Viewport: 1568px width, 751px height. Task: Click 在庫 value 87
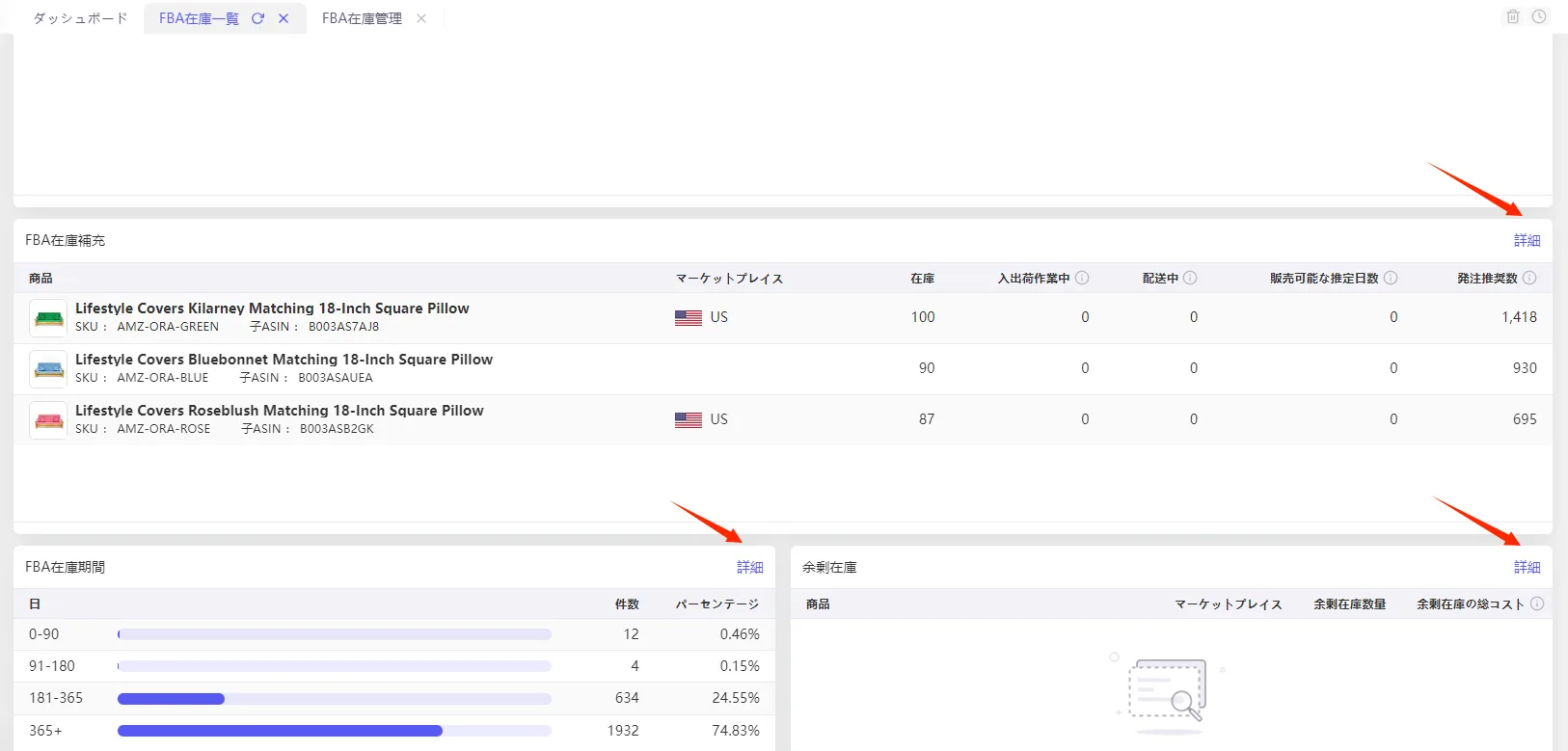pos(927,419)
